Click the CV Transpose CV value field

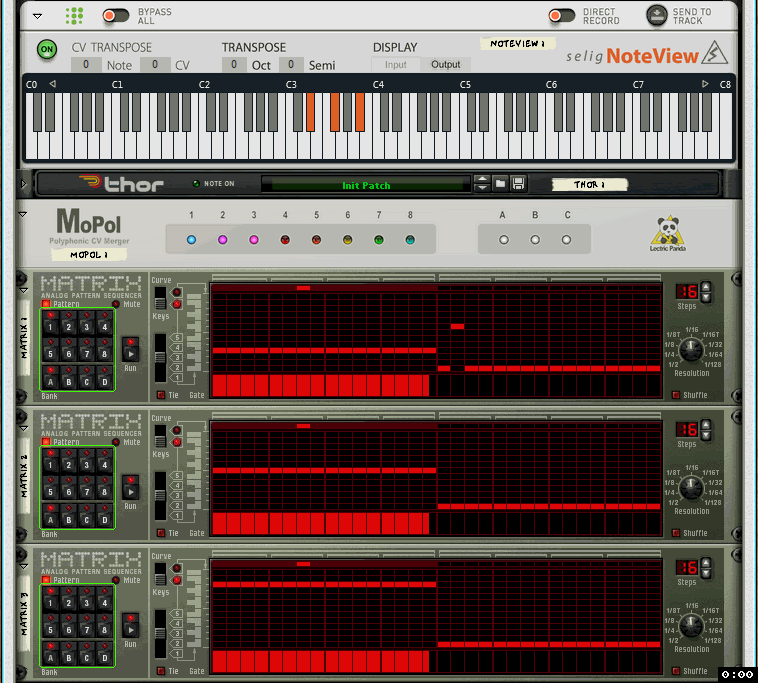pos(155,65)
